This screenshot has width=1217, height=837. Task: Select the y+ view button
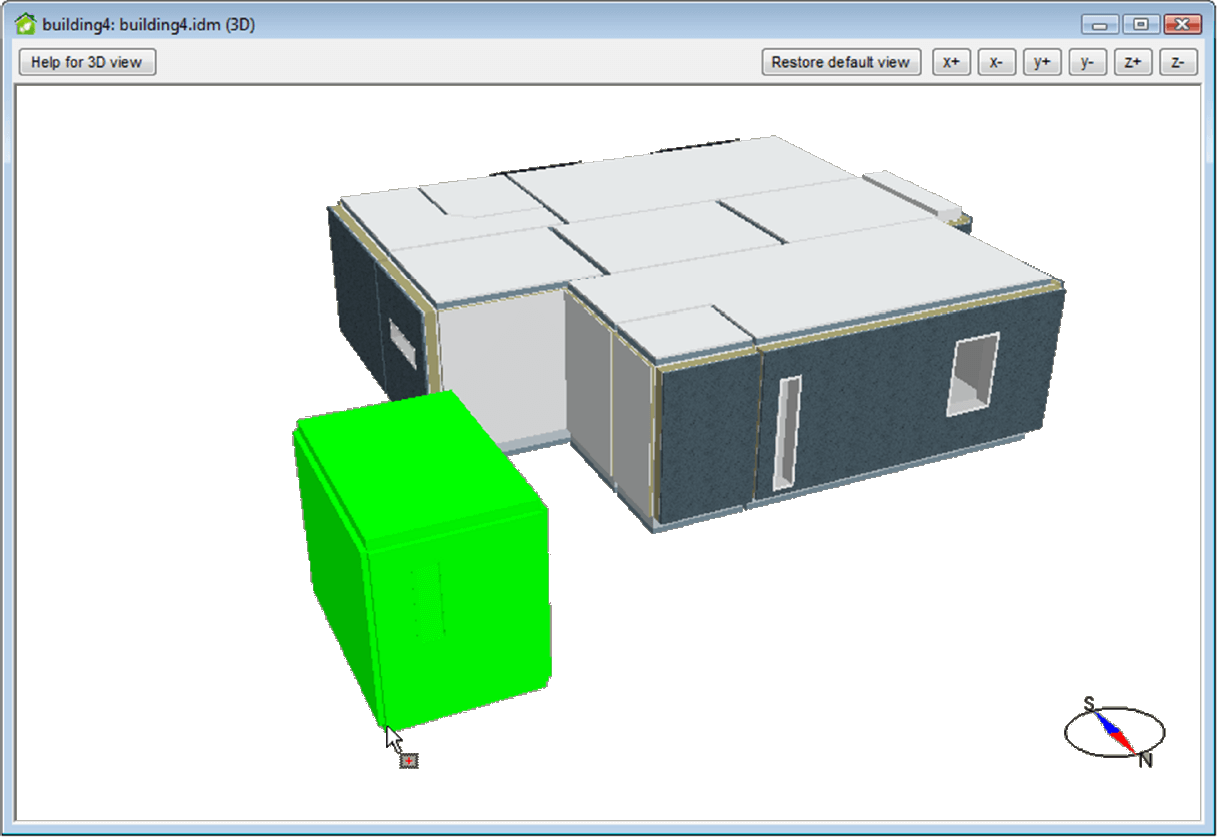(1042, 62)
